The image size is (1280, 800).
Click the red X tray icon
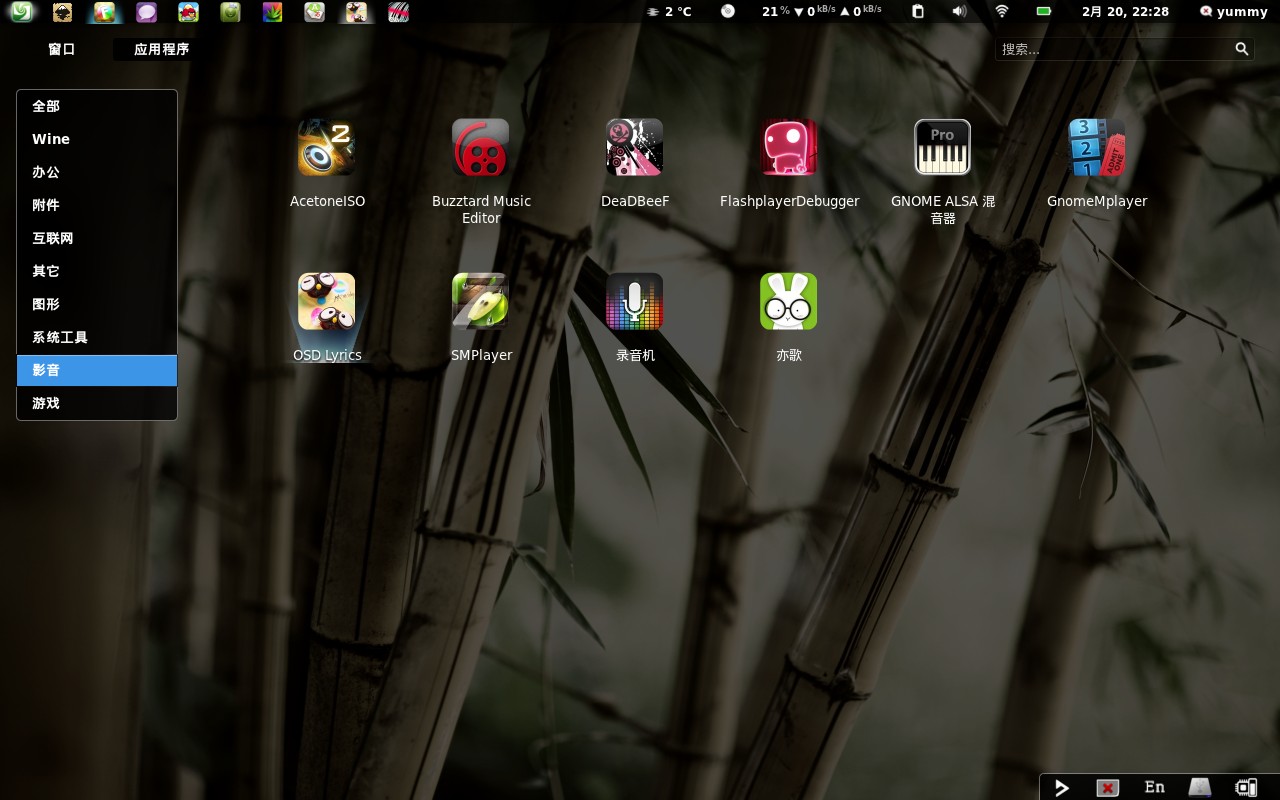point(1108,788)
